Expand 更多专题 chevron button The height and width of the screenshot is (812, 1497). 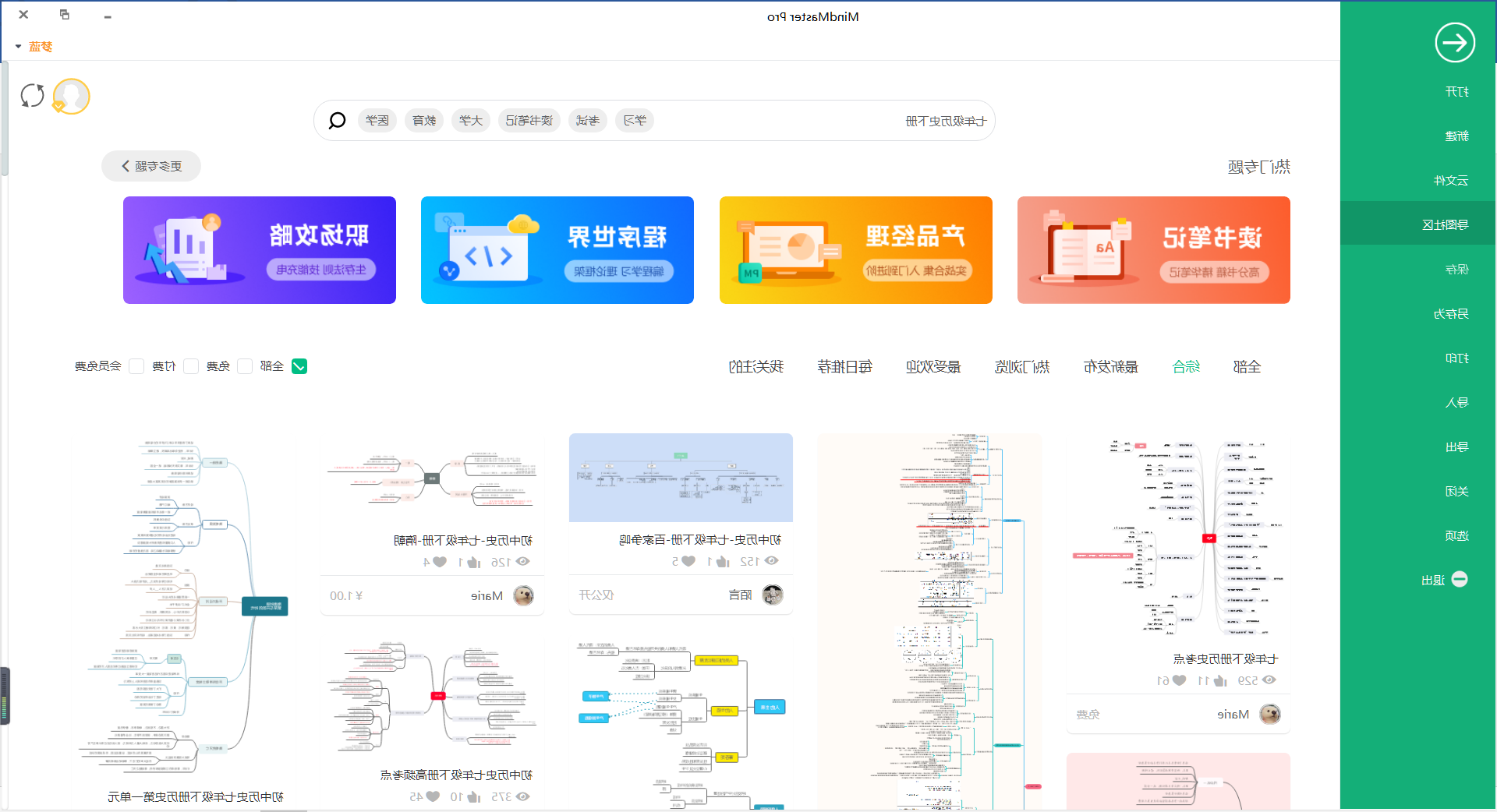[151, 166]
